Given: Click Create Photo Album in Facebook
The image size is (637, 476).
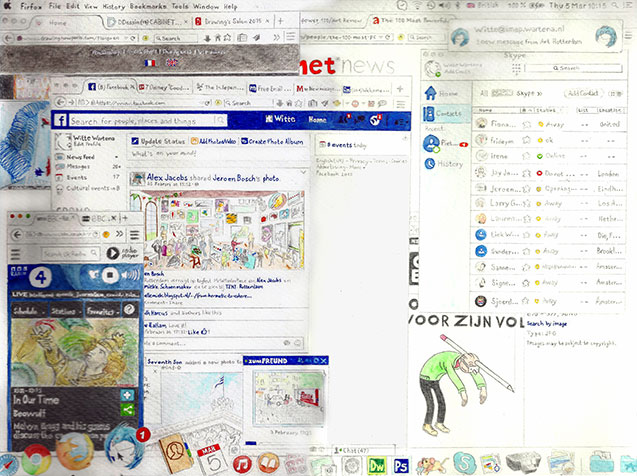Looking at the screenshot, I should pyautogui.click(x=272, y=141).
